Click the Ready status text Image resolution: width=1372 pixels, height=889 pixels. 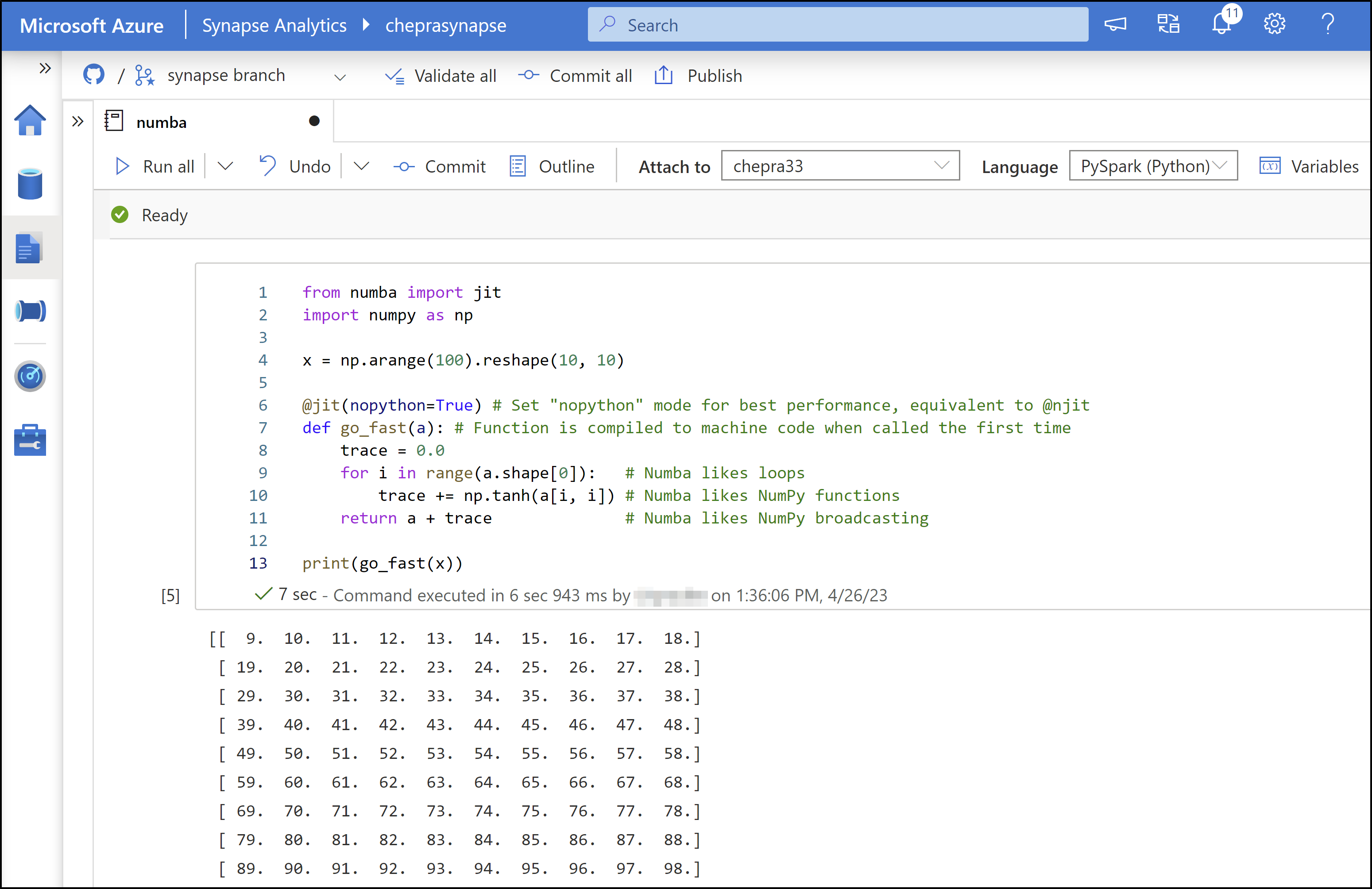[x=165, y=216]
